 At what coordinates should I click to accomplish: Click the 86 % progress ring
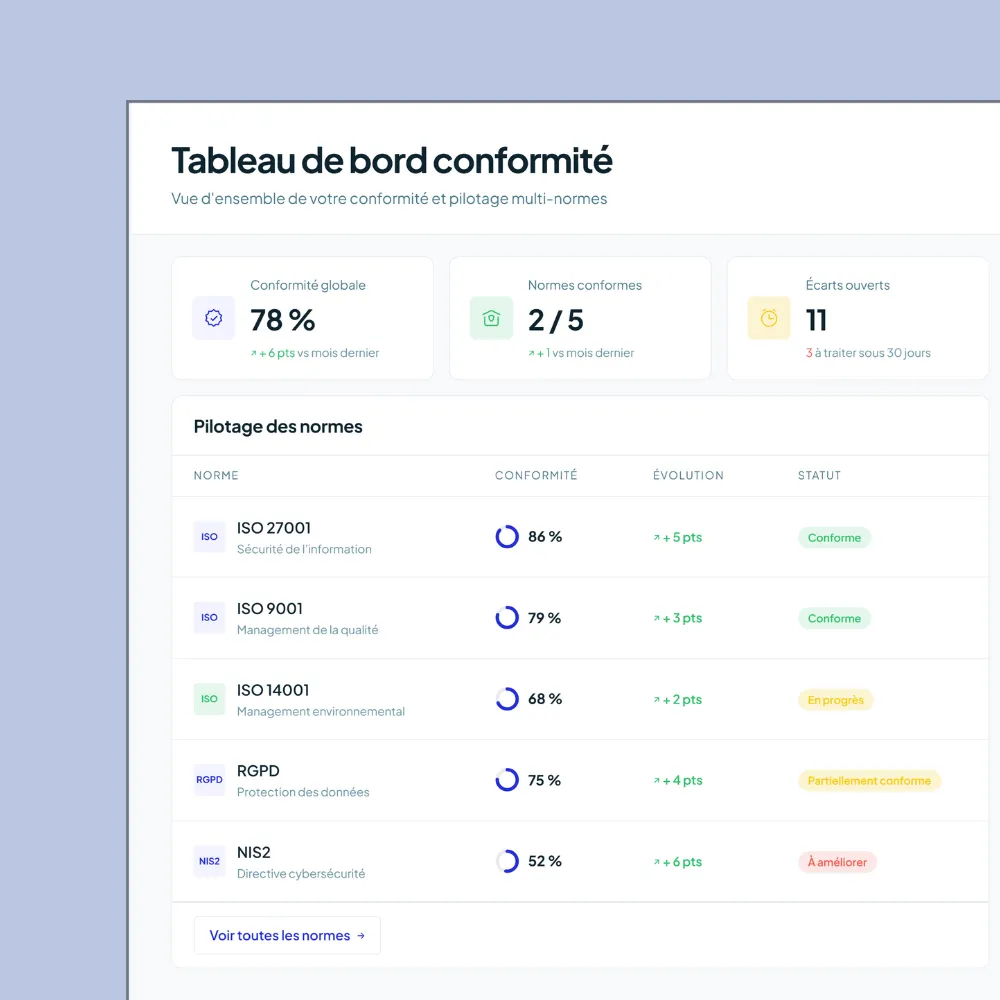pyautogui.click(x=507, y=537)
